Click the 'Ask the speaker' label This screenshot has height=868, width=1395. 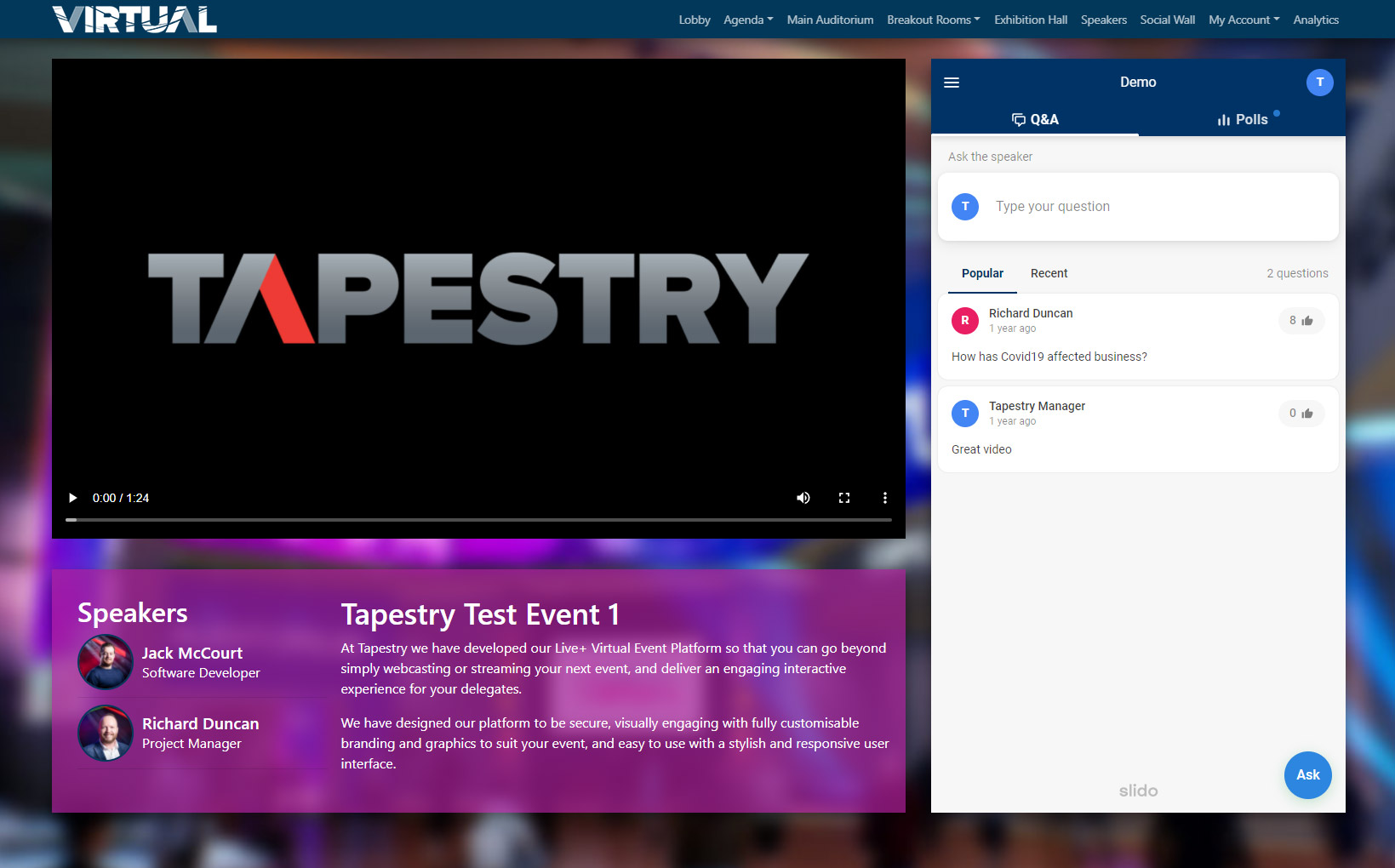[990, 157]
